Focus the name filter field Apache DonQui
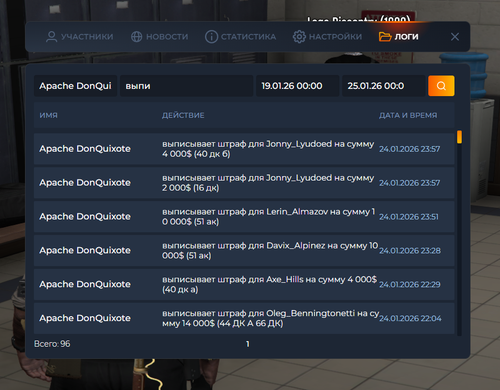Screen dimensions: 500x390 tap(75, 86)
